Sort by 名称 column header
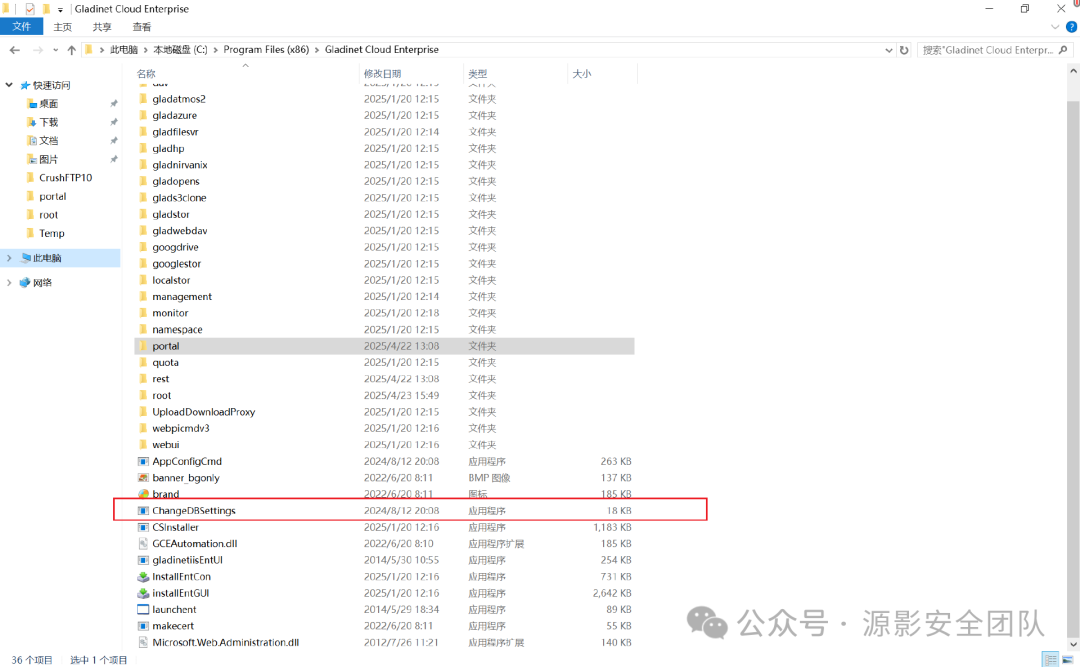 [146, 74]
